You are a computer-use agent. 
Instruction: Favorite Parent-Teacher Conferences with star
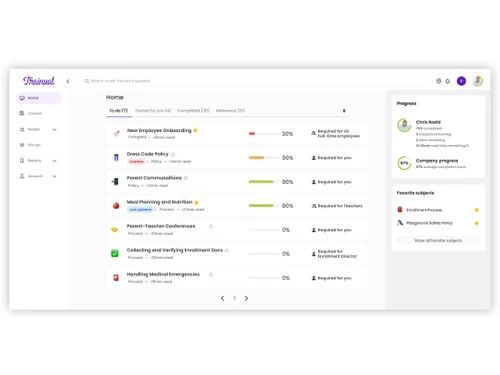pyautogui.click(x=211, y=226)
